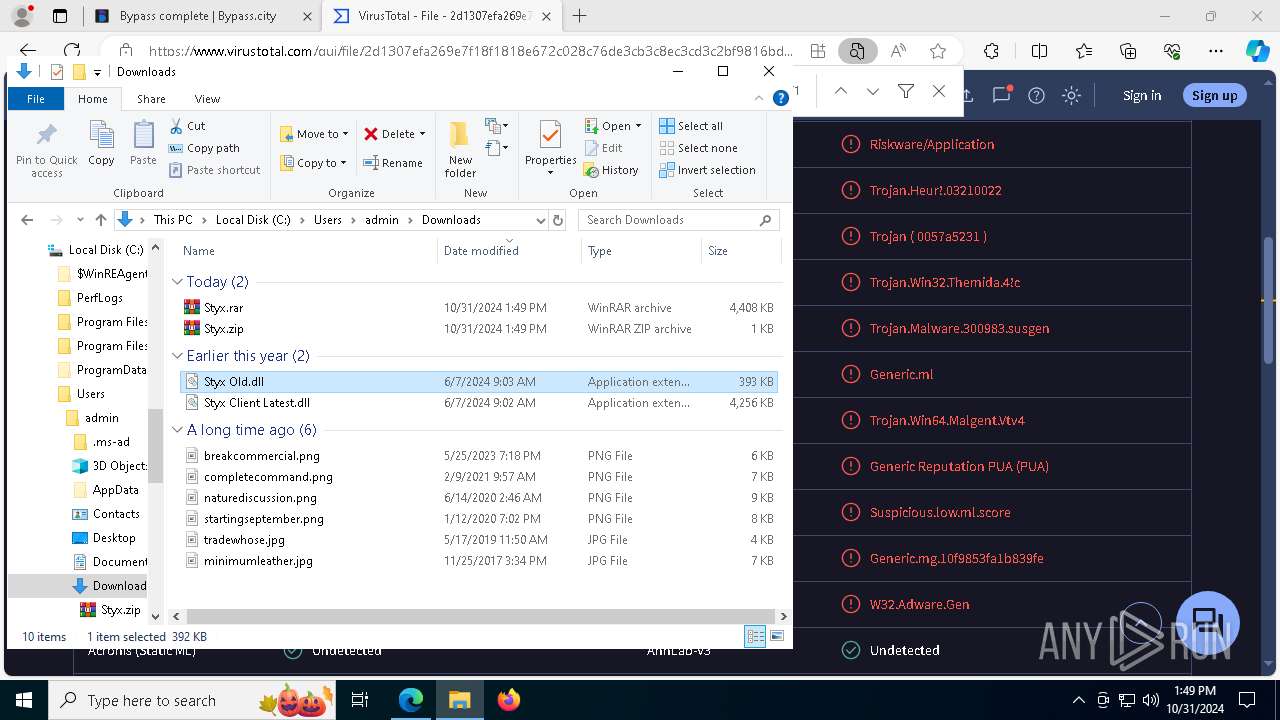Viewport: 1280px width, 720px height.
Task: Click the Pin to Quick access icon
Action: [46, 151]
